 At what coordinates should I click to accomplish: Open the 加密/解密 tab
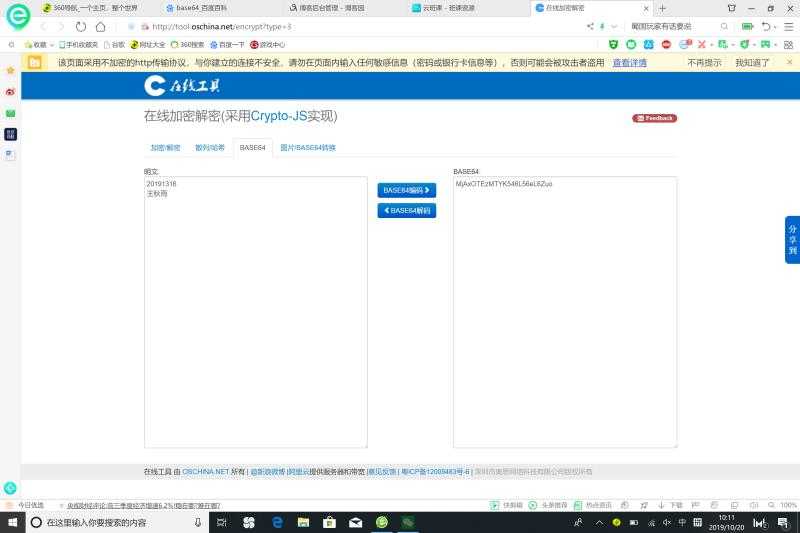click(x=165, y=147)
